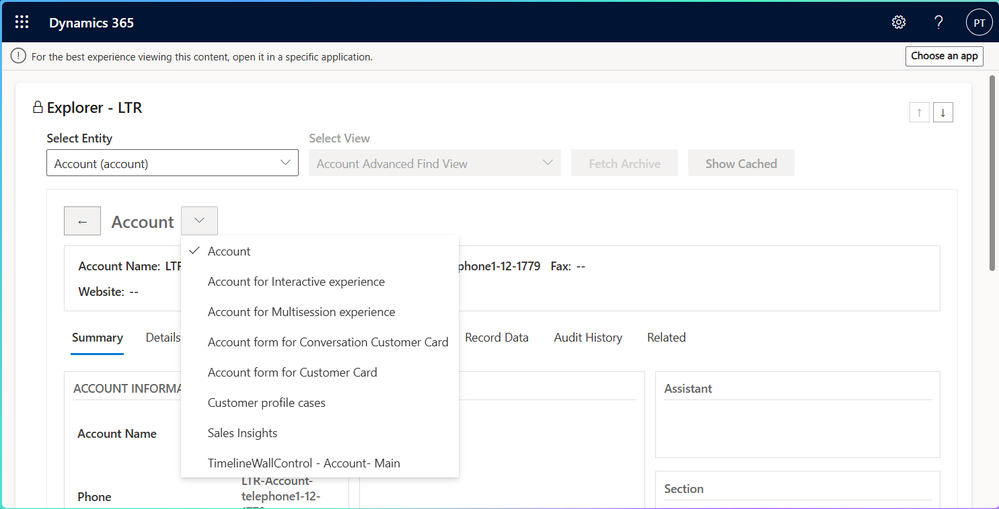Choose Account form for Customer Card
Image resolution: width=999 pixels, height=509 pixels.
[320, 372]
